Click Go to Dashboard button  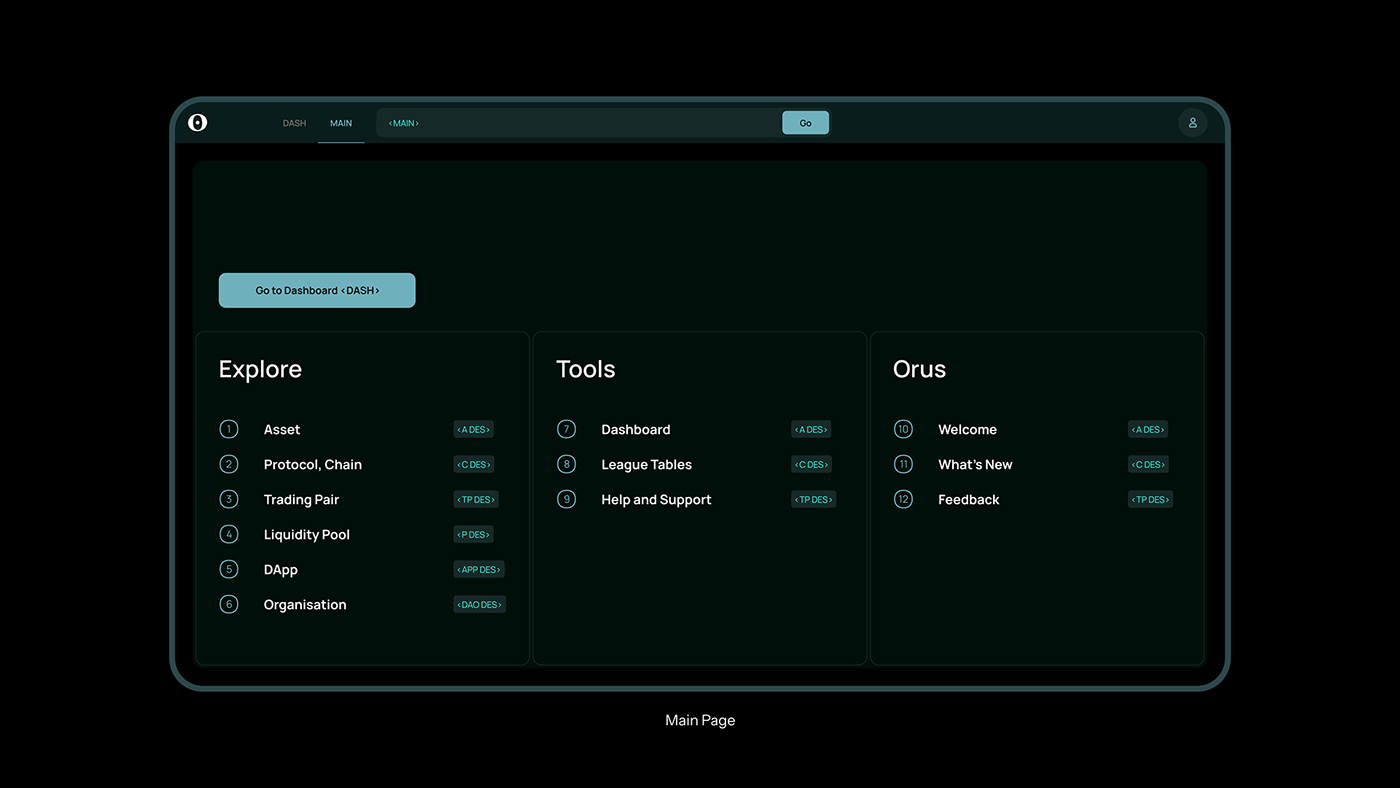coord(317,290)
